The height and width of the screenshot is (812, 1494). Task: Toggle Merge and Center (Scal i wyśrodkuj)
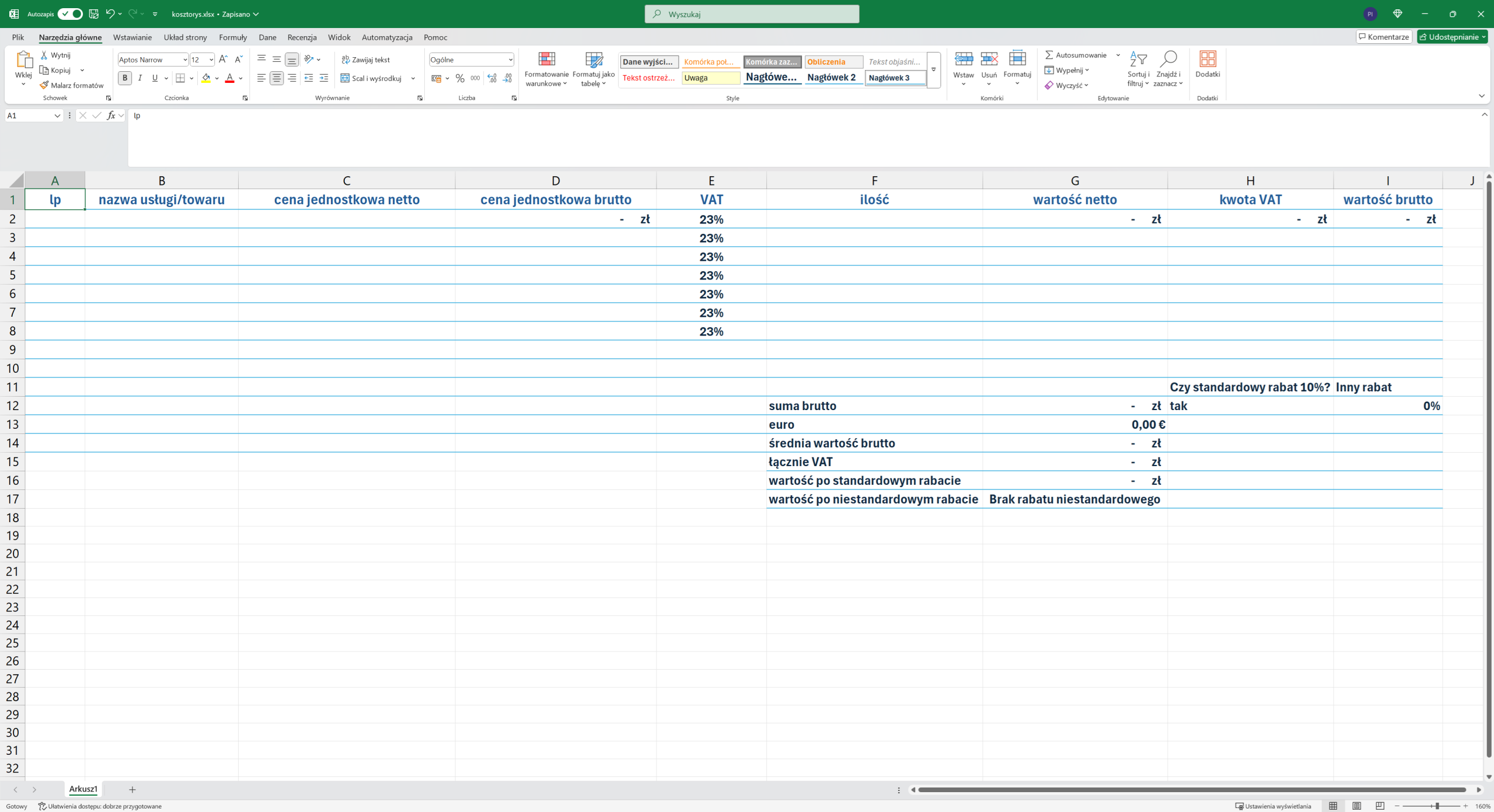371,78
